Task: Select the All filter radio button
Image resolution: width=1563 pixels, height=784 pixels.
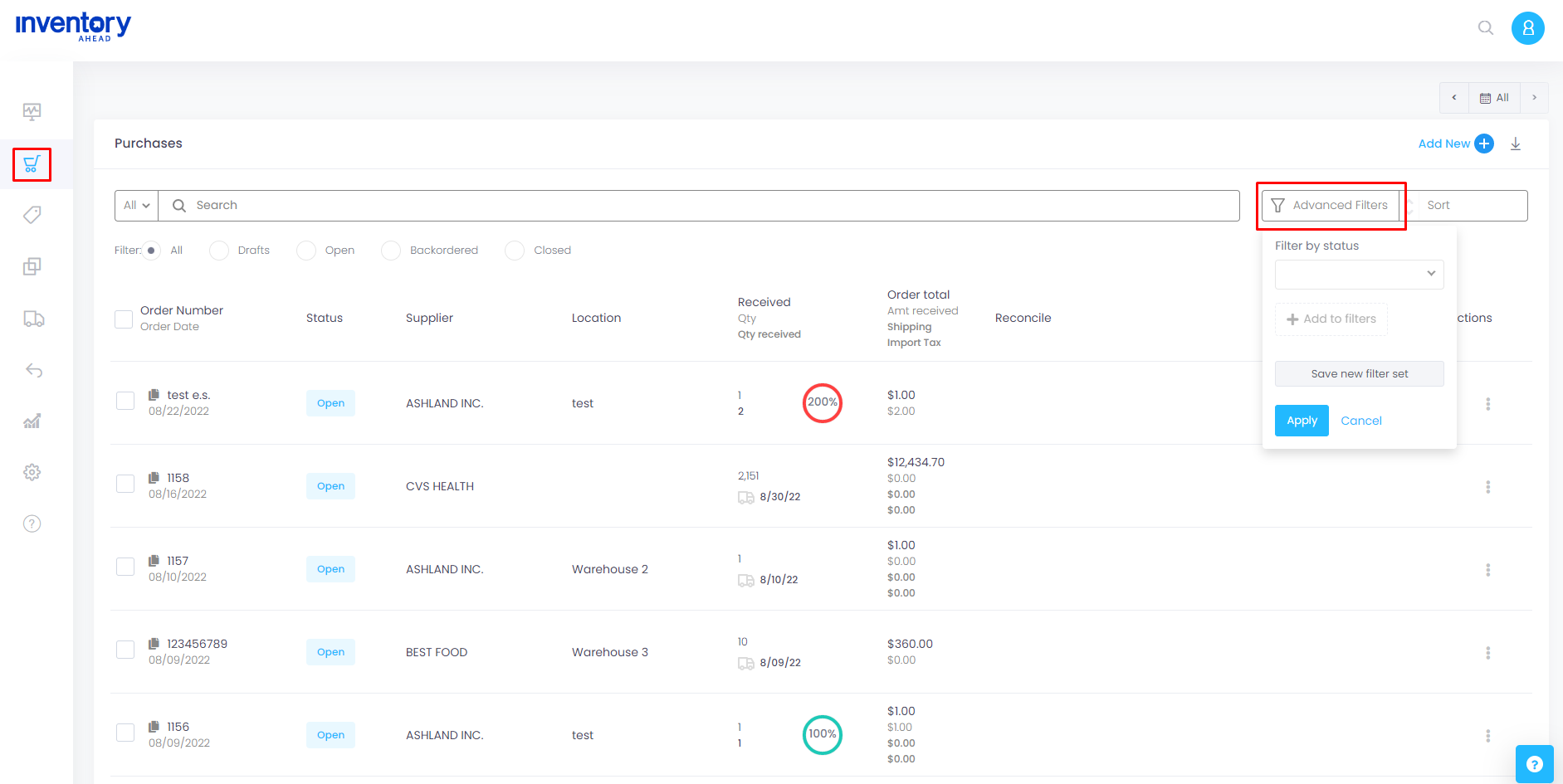Action: pos(151,251)
